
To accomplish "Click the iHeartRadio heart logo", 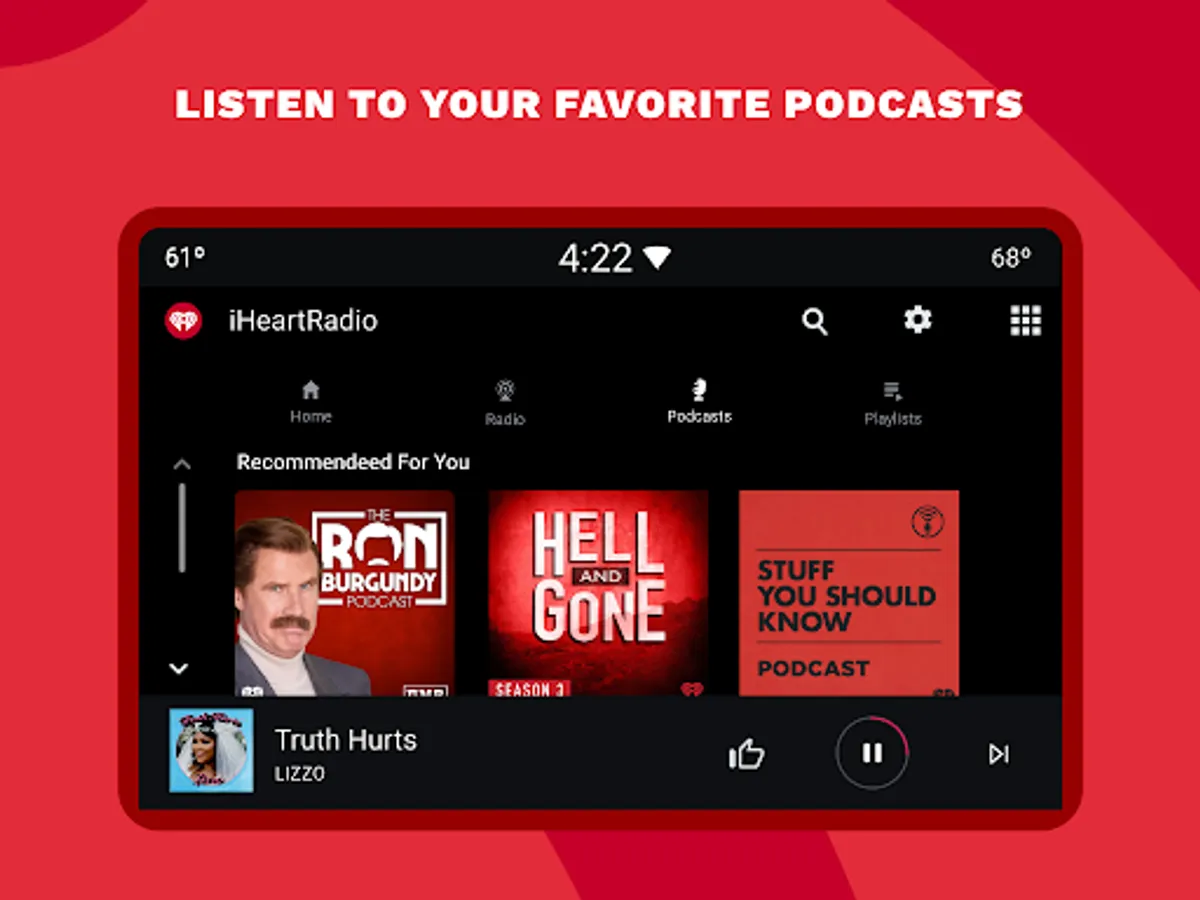I will (x=183, y=321).
